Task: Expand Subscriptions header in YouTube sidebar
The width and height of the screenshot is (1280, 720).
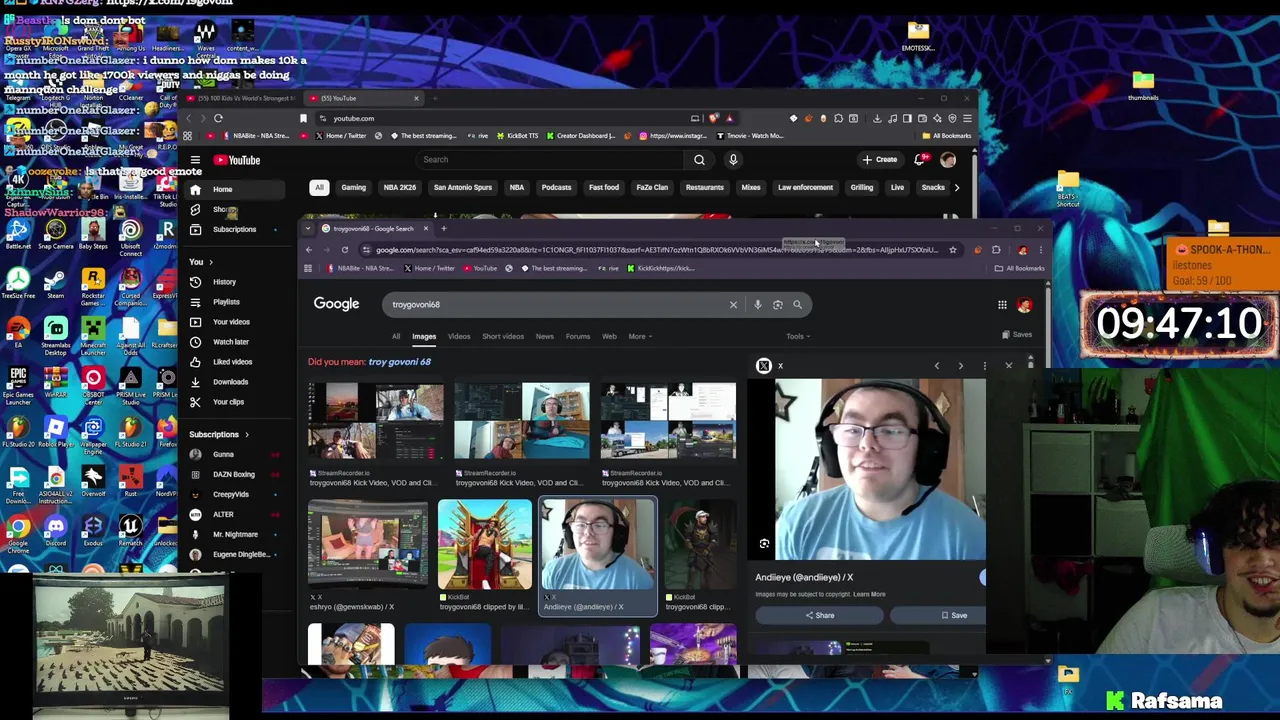Action: [219, 434]
